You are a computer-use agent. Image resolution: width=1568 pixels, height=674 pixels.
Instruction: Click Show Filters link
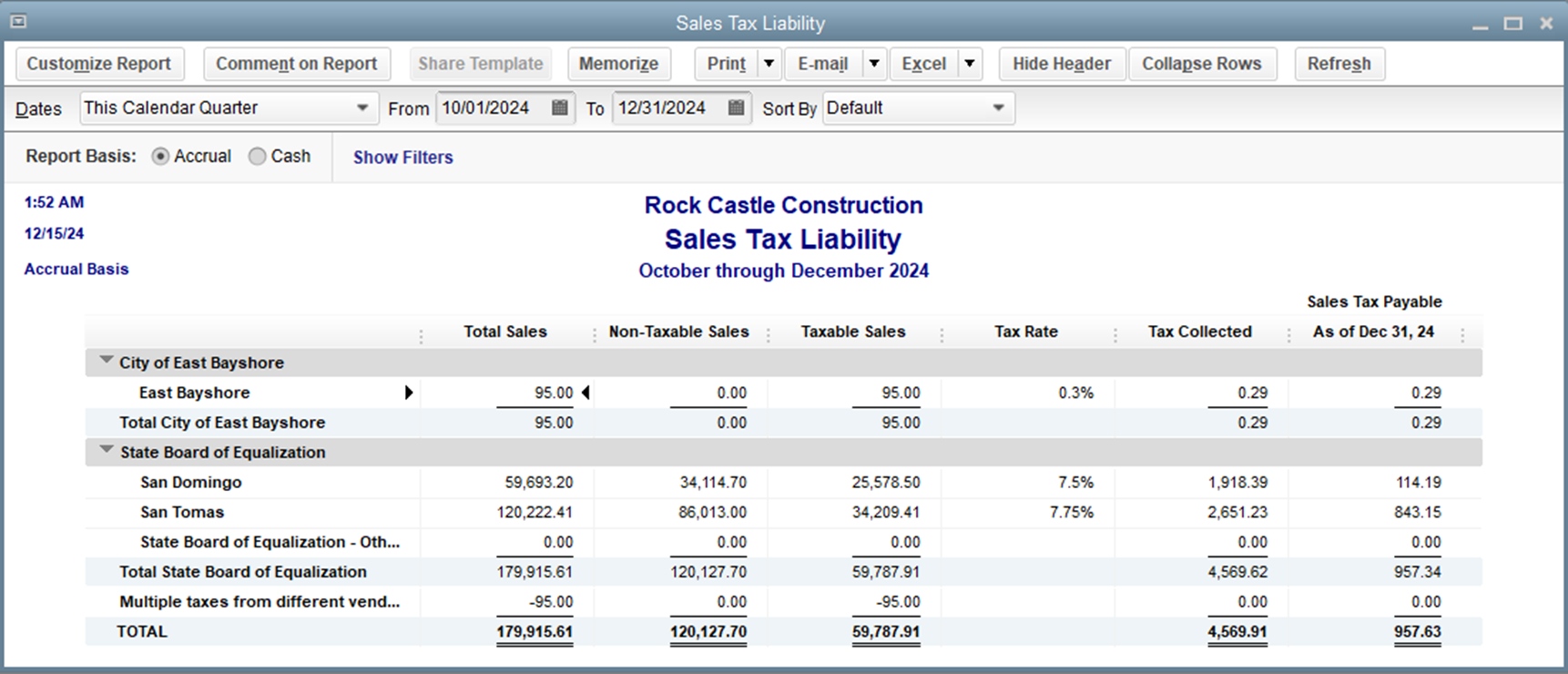(x=402, y=158)
